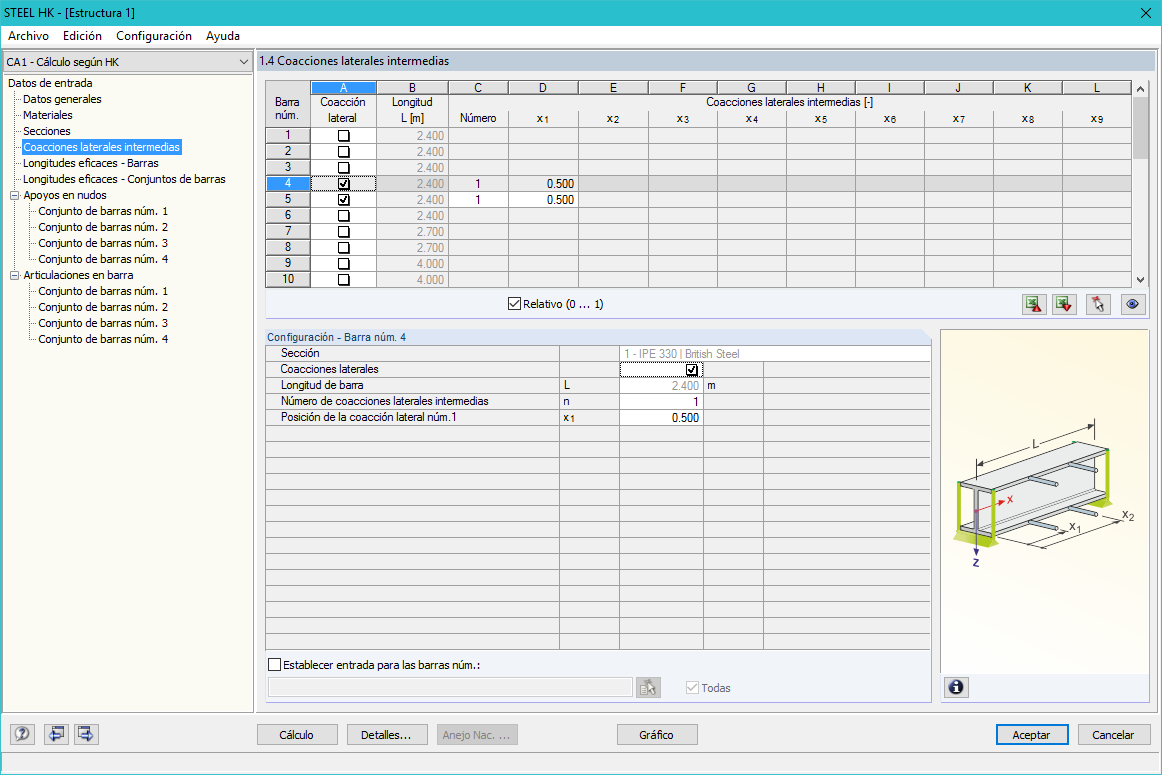This screenshot has width=1162, height=775.
Task: Click column A header in the table
Action: coord(343,87)
